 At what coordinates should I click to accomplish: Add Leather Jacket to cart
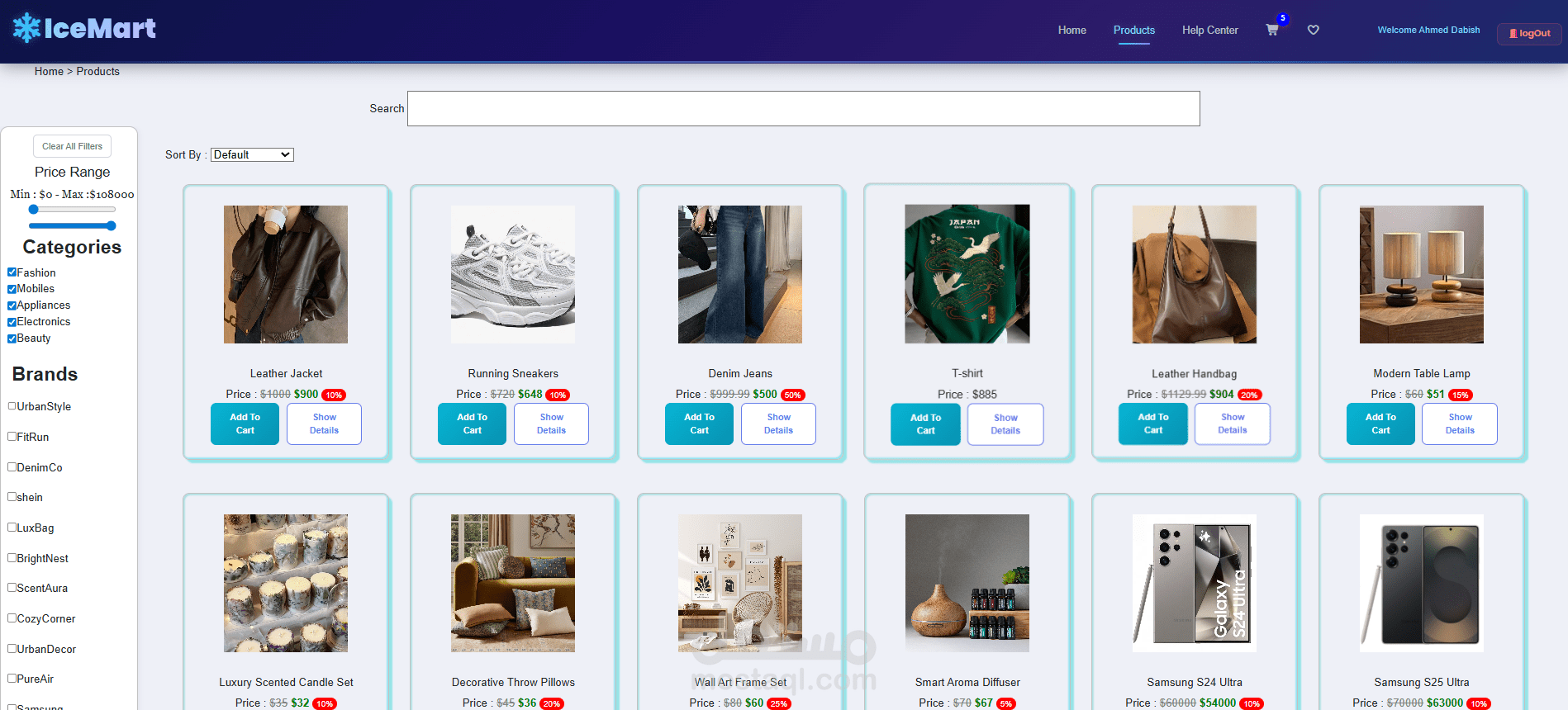pos(245,424)
